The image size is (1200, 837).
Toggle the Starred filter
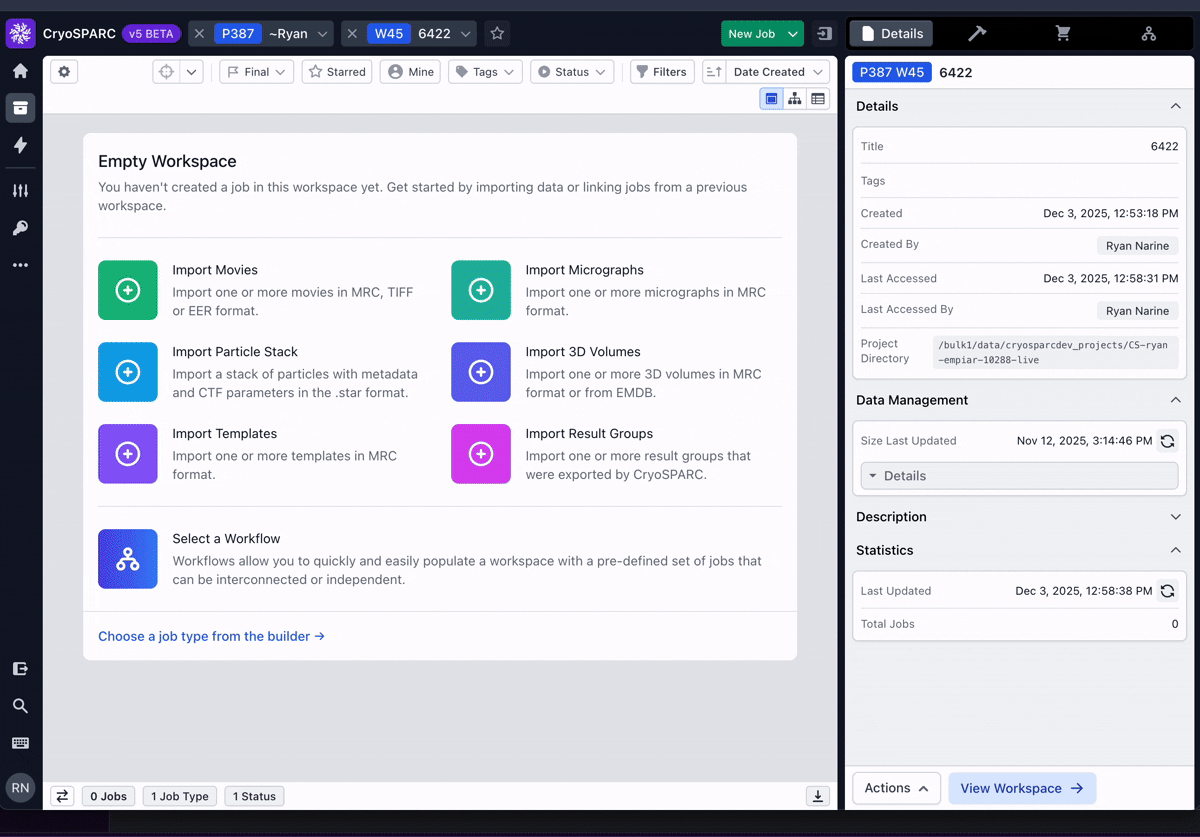point(337,72)
